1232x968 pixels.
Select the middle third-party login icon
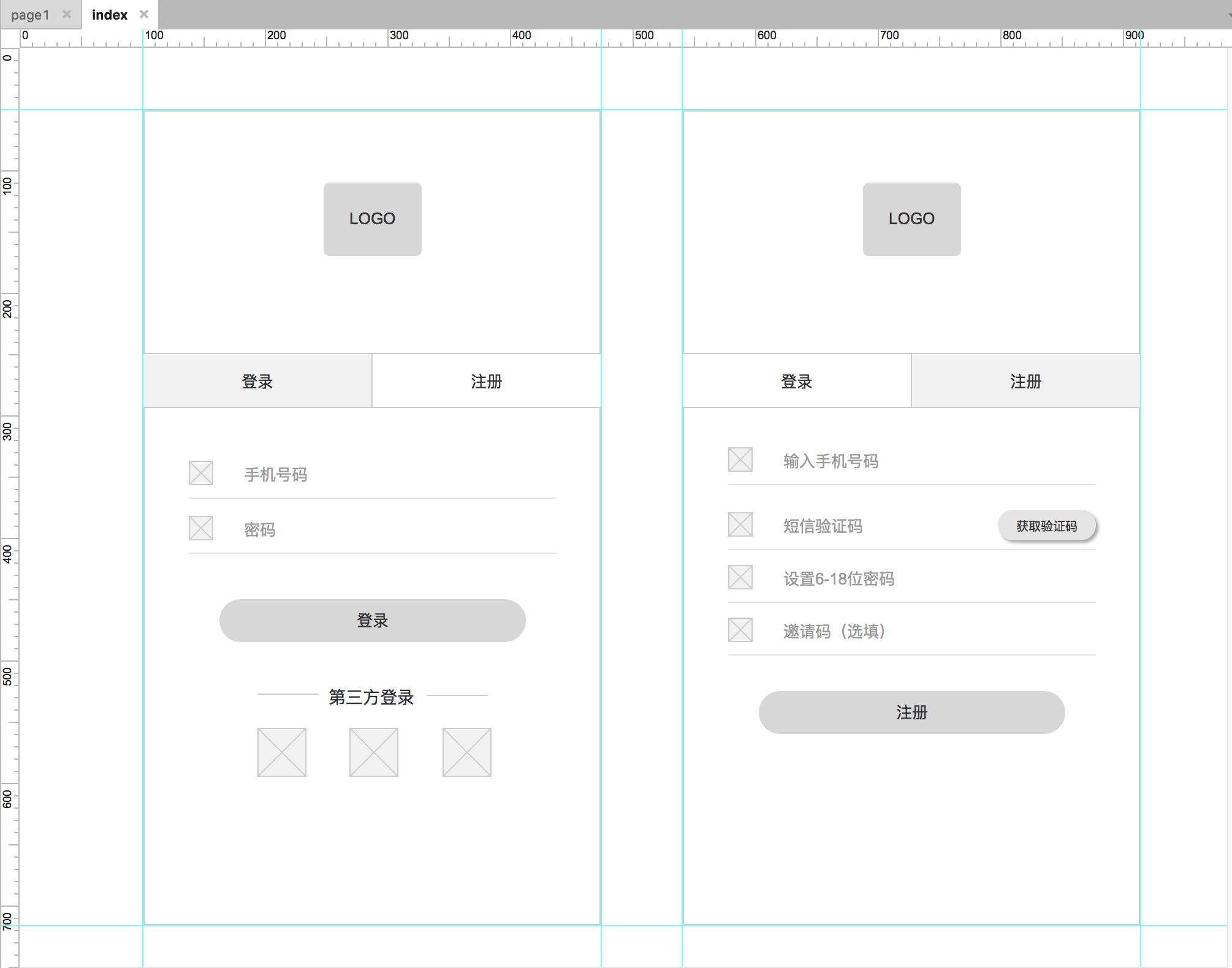373,752
